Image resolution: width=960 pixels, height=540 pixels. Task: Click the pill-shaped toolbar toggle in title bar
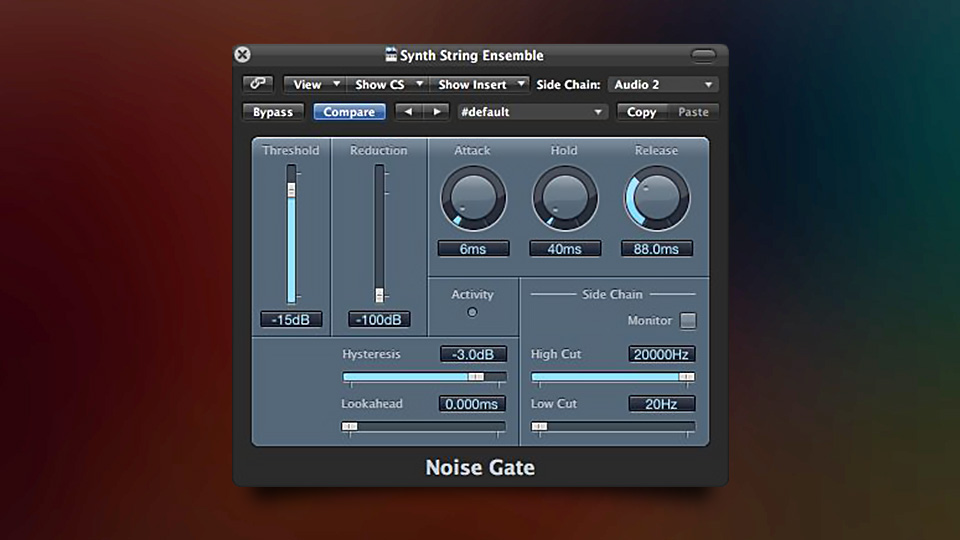[x=703, y=55]
